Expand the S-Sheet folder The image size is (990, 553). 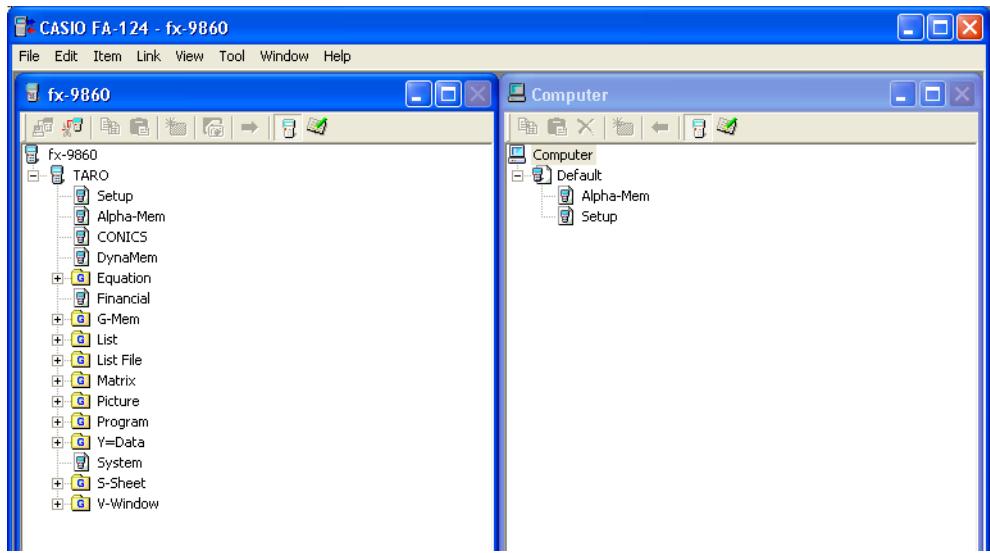pos(57,484)
